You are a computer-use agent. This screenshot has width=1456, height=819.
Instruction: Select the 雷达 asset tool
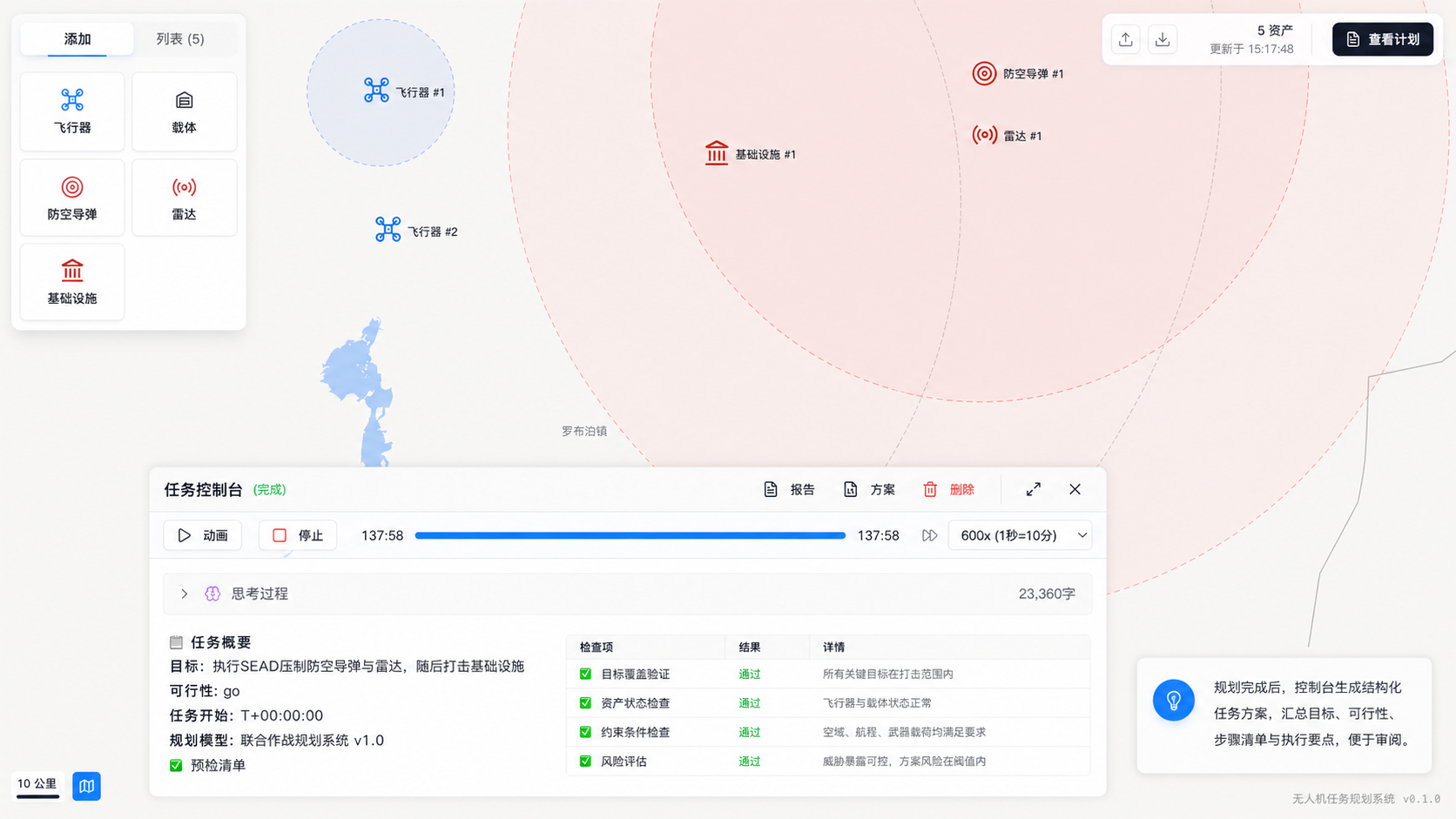tap(184, 197)
